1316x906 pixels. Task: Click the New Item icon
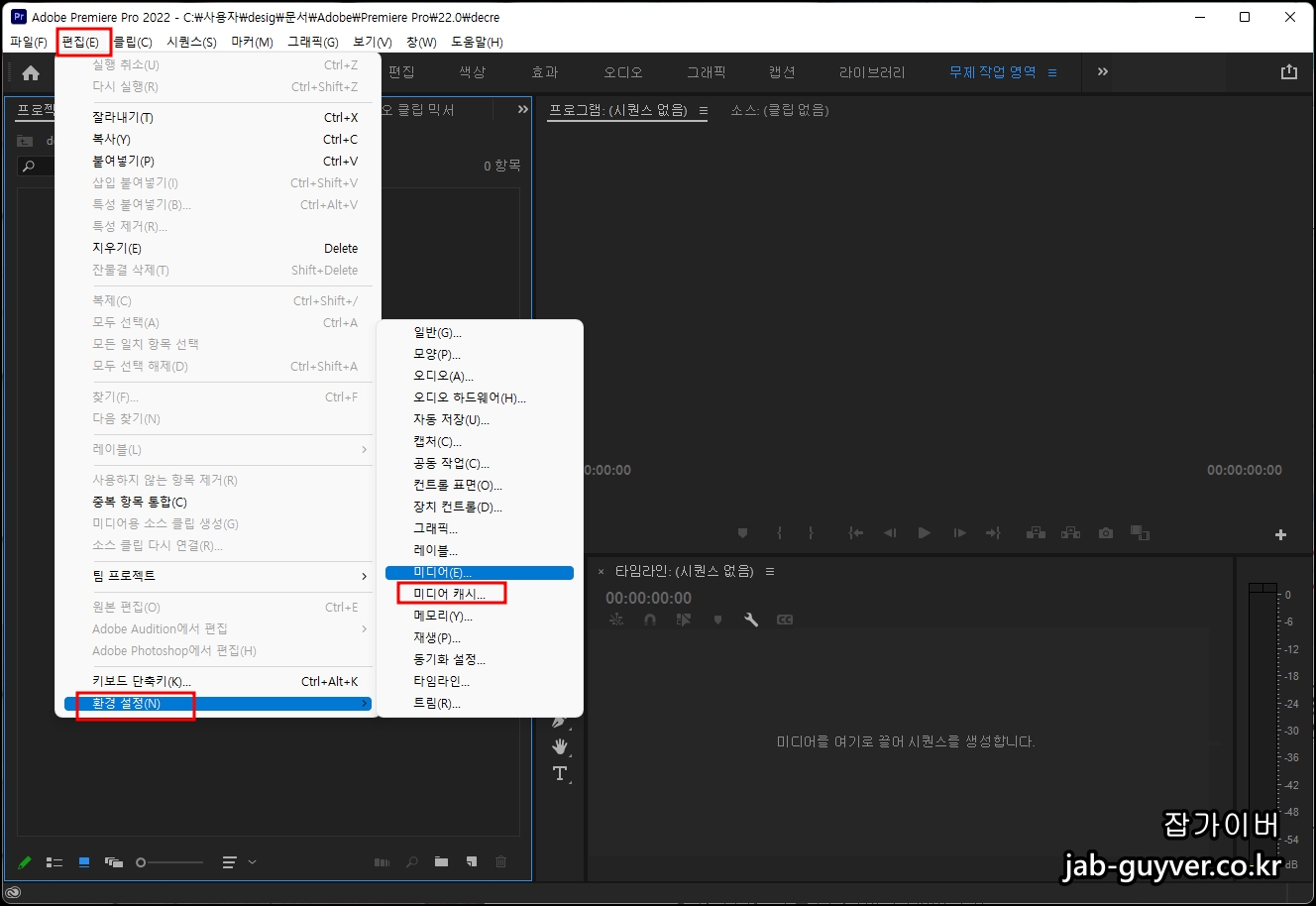click(472, 862)
